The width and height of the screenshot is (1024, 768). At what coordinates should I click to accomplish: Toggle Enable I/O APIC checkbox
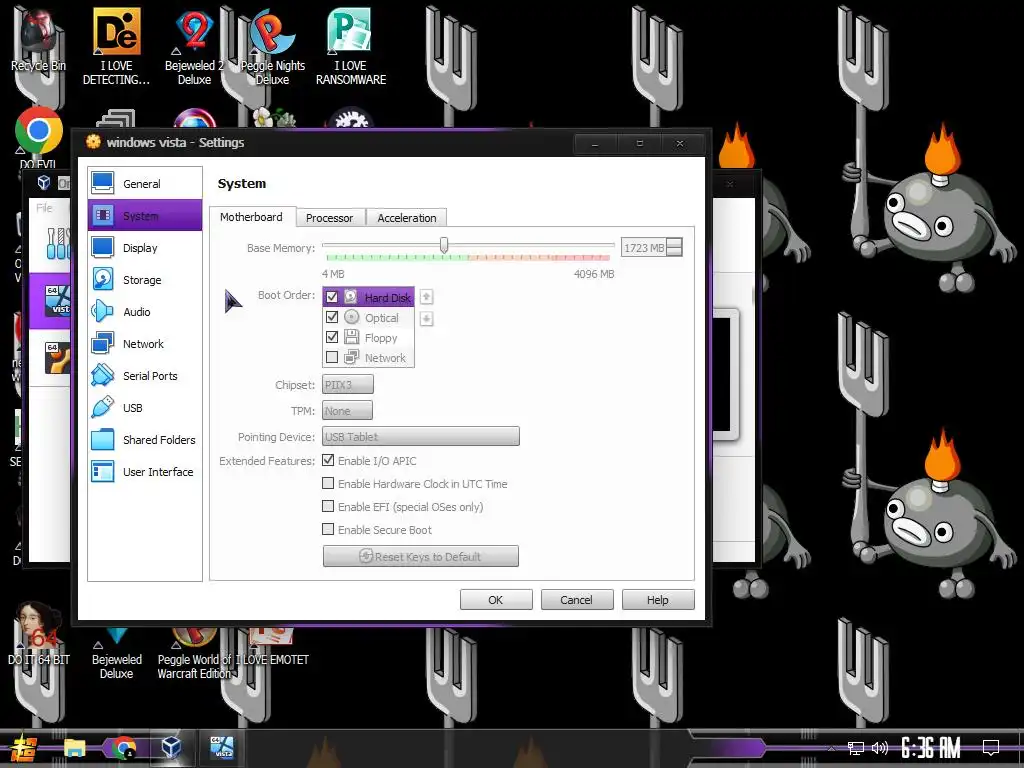click(328, 460)
